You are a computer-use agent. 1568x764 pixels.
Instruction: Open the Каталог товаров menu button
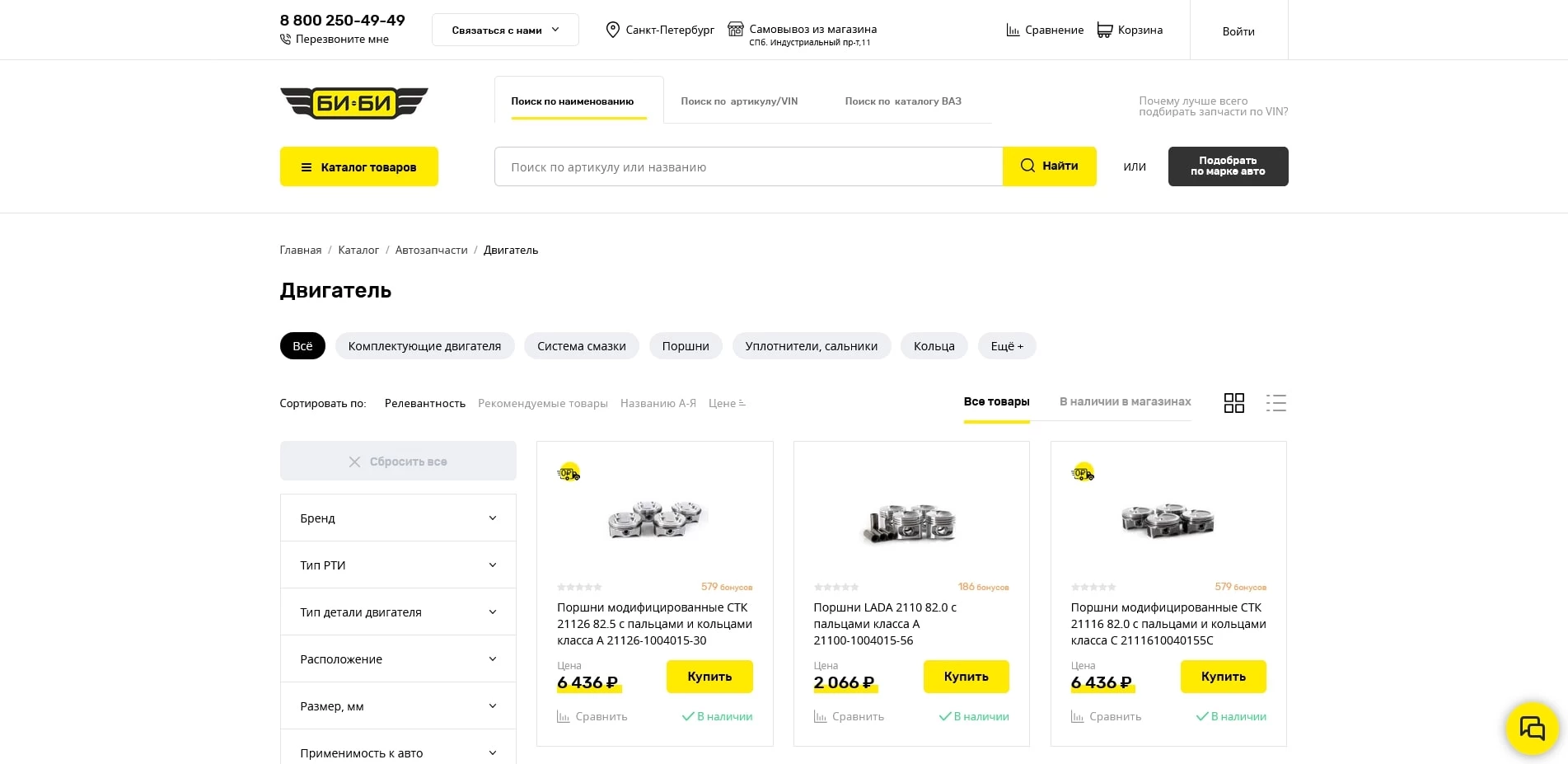[358, 166]
